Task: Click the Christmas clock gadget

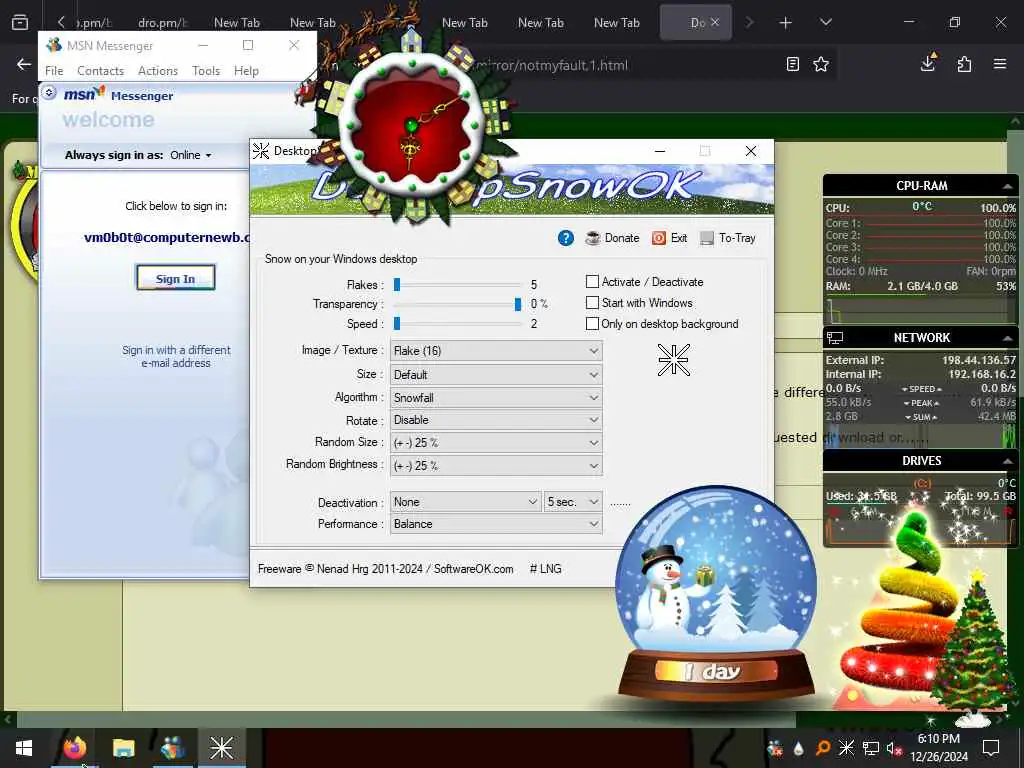Action: [410, 124]
